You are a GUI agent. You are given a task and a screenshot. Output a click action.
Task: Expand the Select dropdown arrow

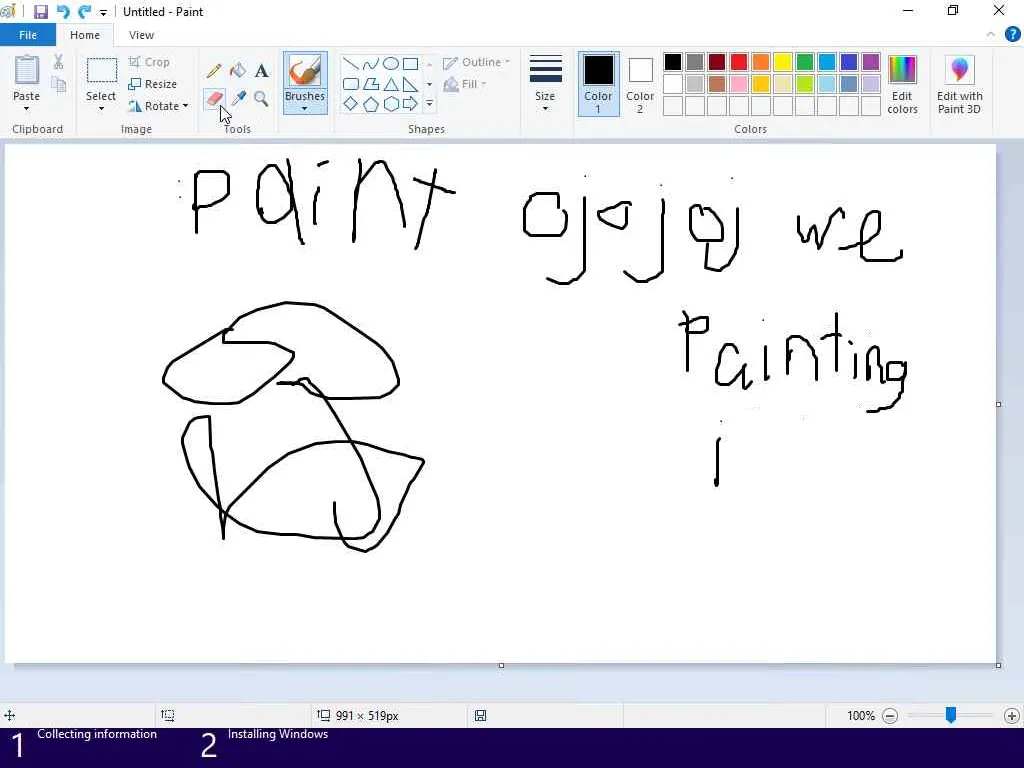pos(101,108)
